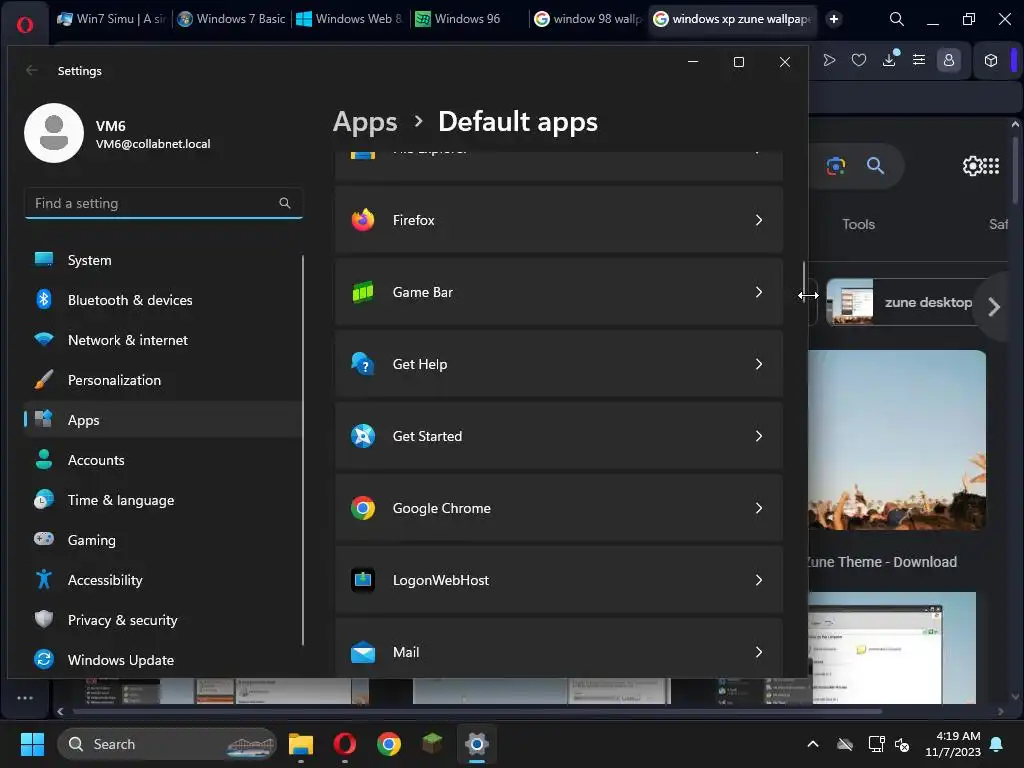Open Windows Update settings

click(x=163, y=660)
